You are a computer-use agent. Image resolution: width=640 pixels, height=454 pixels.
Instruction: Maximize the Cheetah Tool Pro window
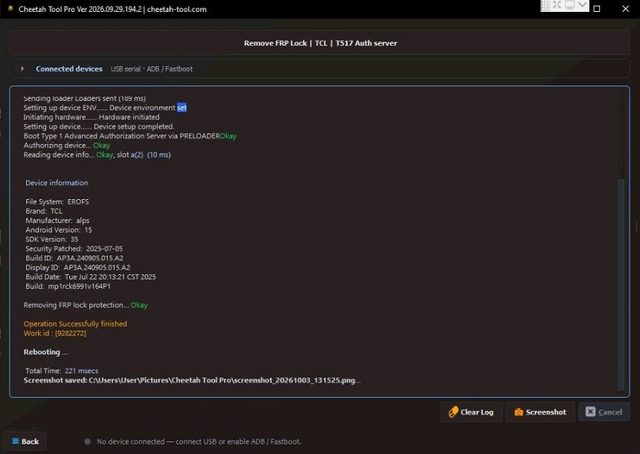[x=597, y=9]
